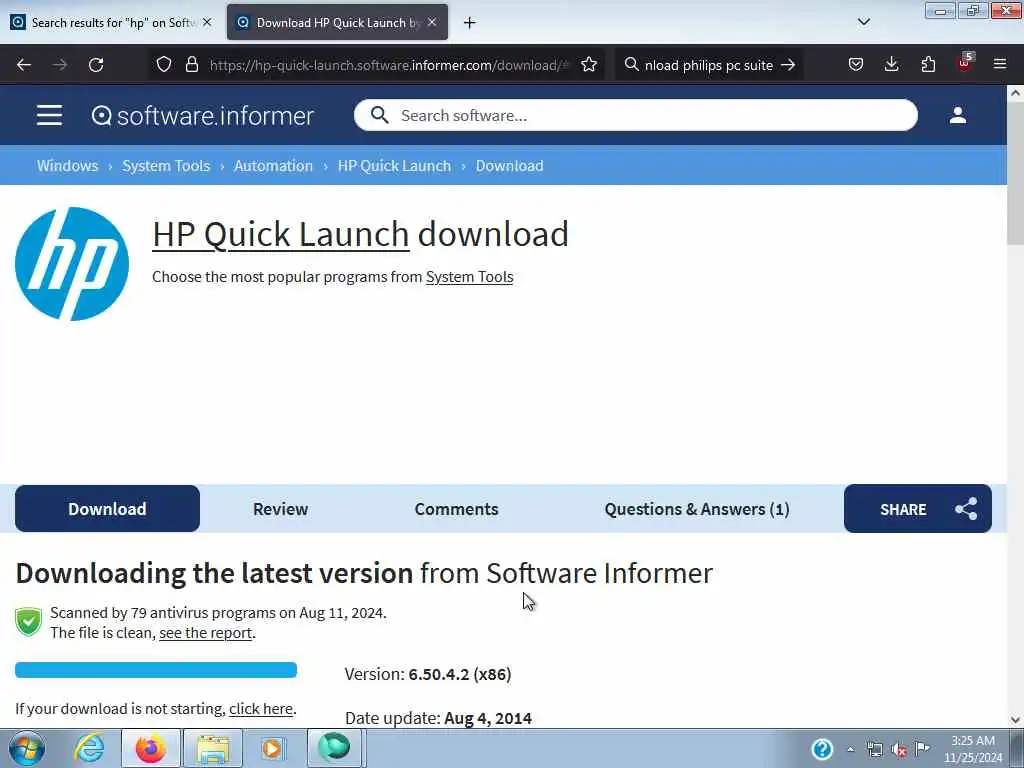Click the Firefox taskbar icon
This screenshot has height=768, width=1024.
[150, 748]
